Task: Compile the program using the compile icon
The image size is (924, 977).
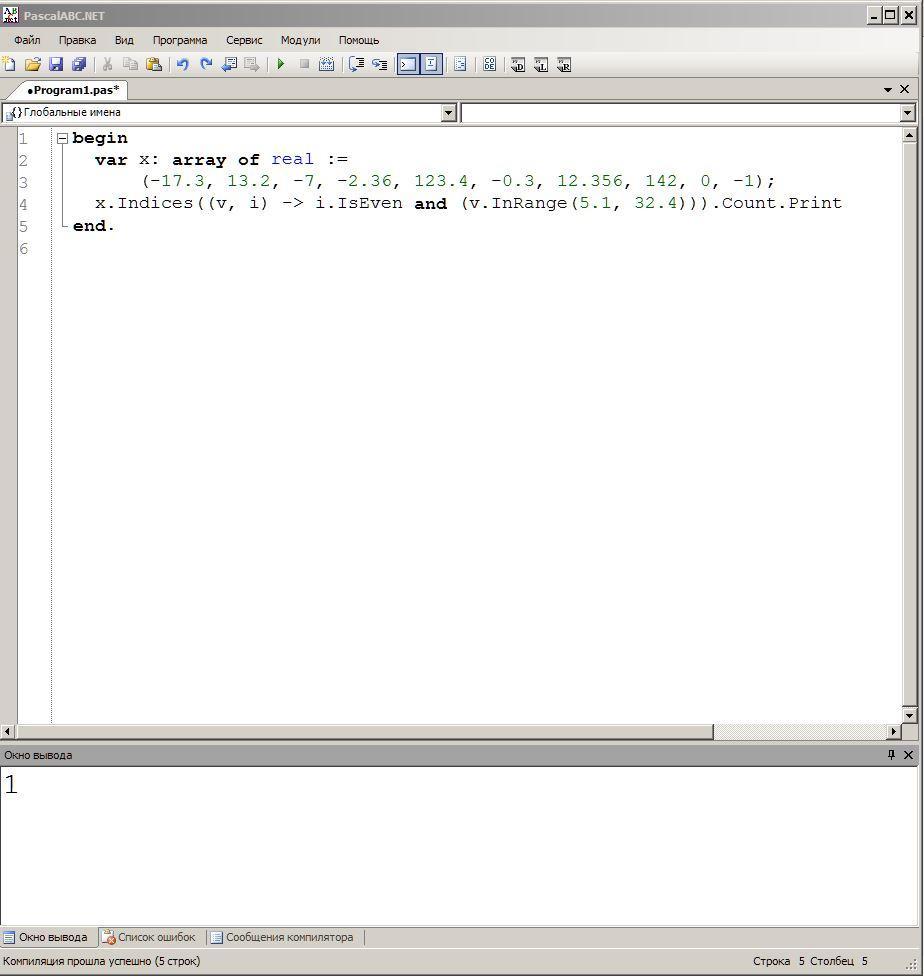Action: (x=326, y=64)
